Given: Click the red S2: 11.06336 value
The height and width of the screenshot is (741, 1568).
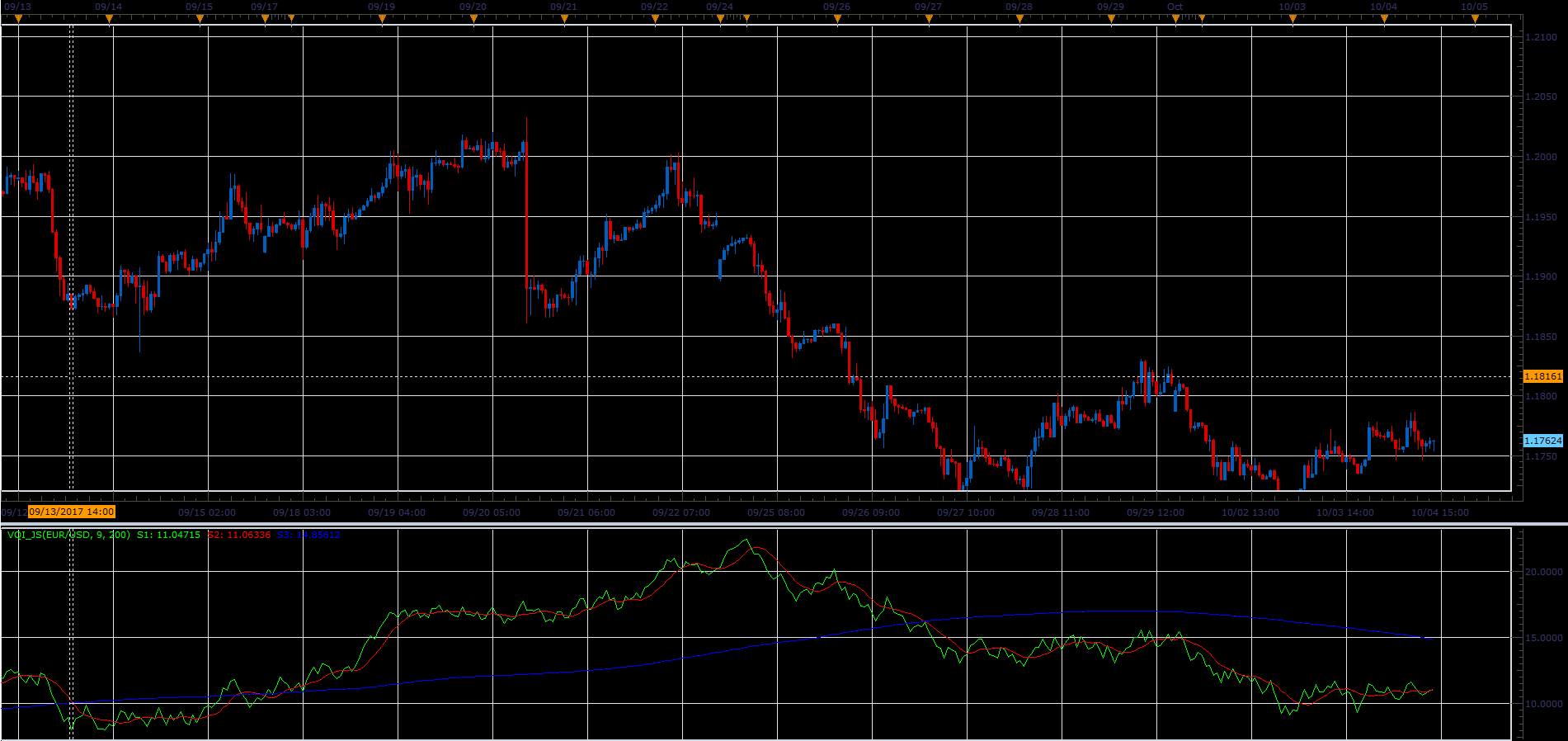Looking at the screenshot, I should click(x=239, y=535).
